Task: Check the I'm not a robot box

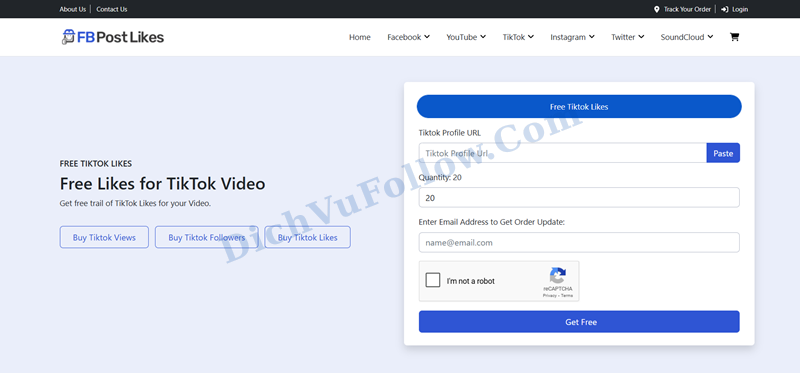Action: [433, 280]
